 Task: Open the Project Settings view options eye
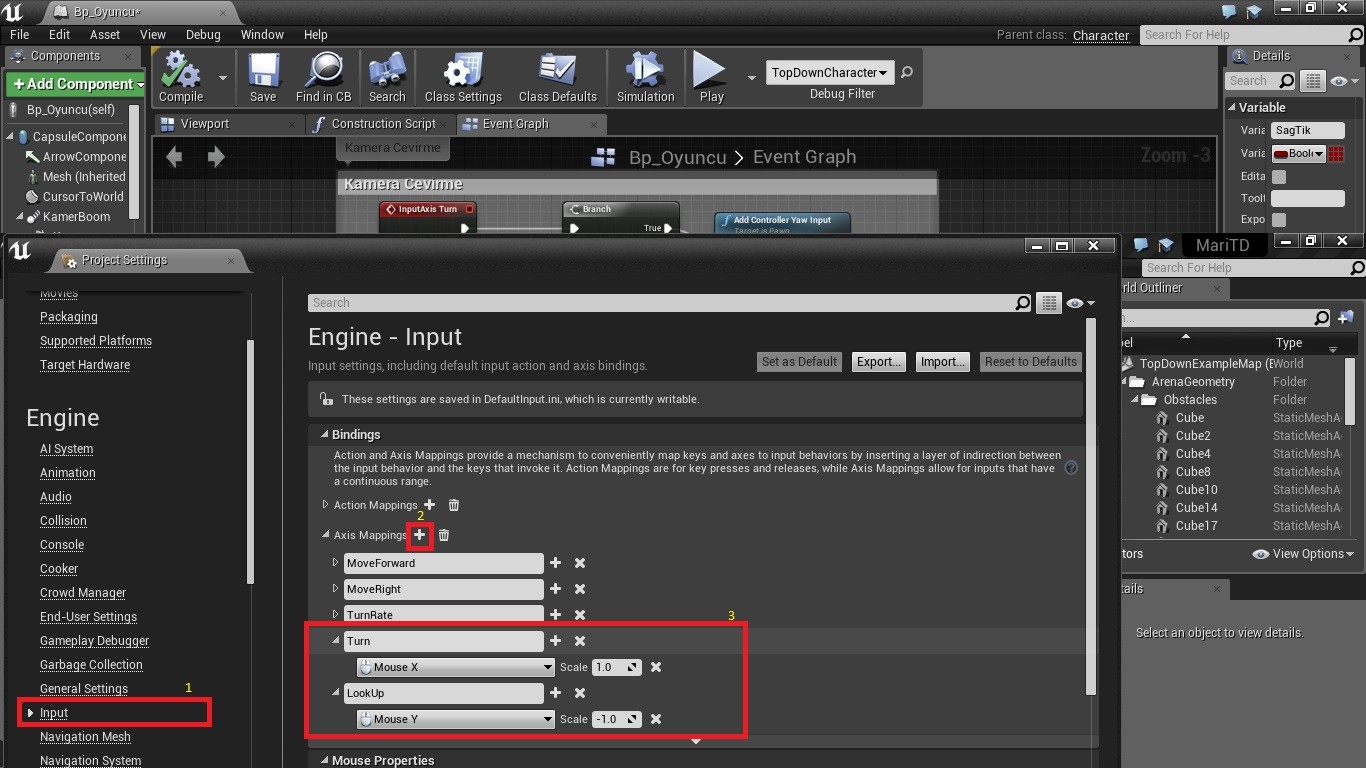[x=1080, y=303]
